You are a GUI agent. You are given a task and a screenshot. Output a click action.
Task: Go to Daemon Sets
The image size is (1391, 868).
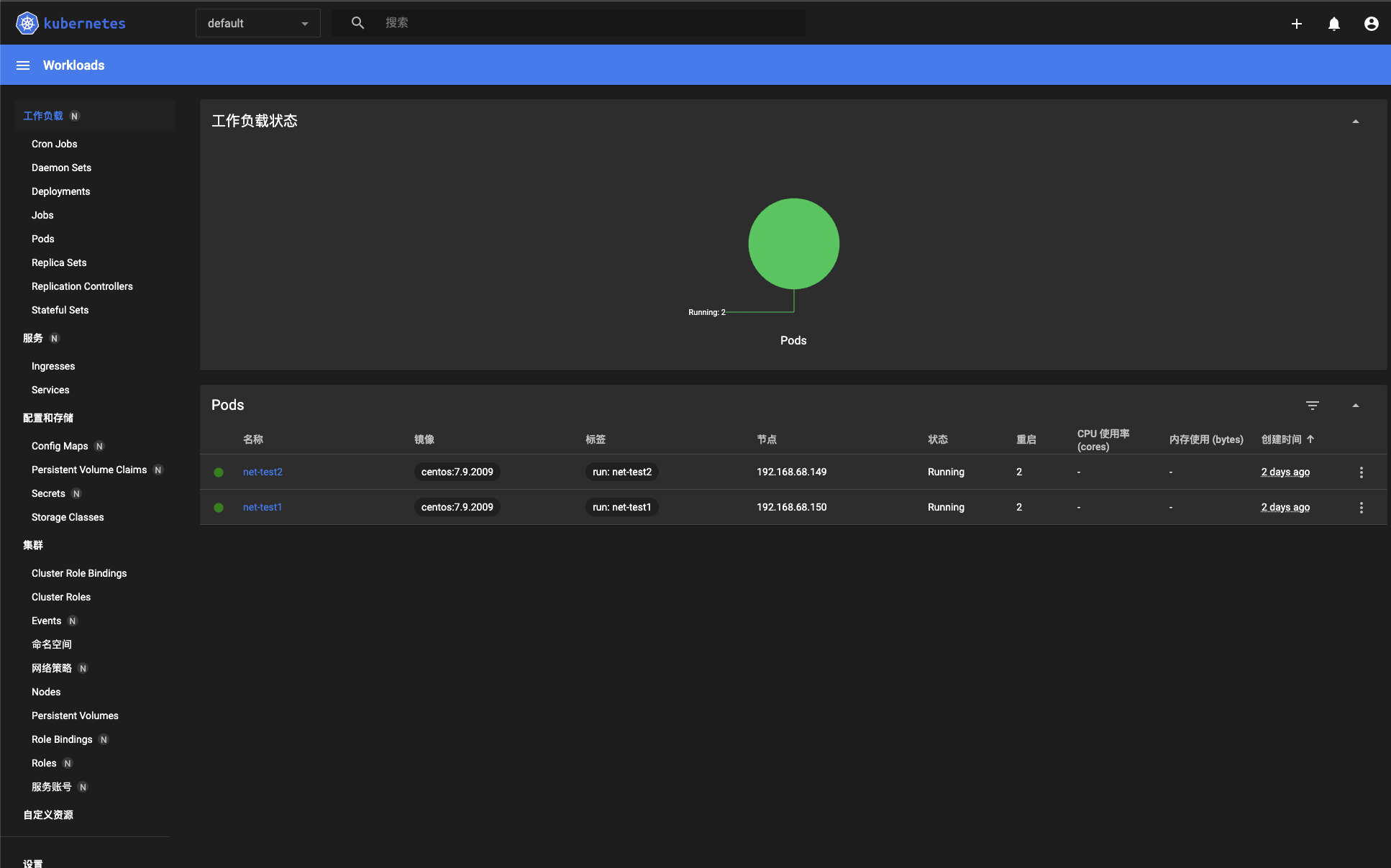62,168
